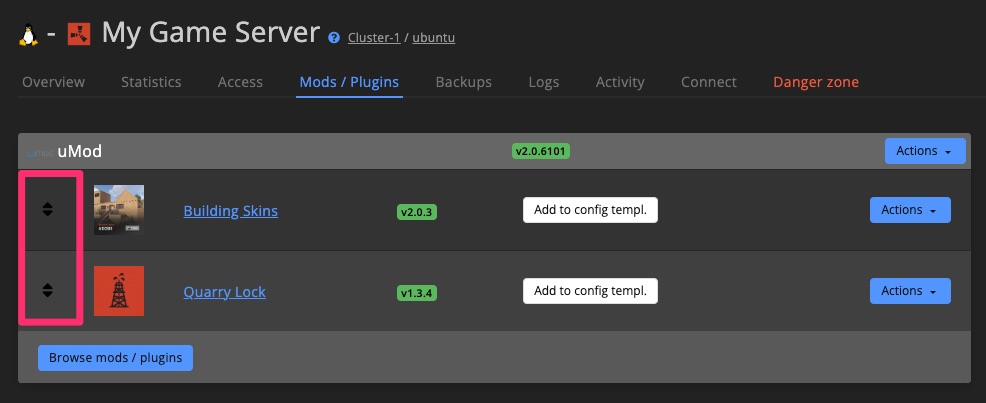Click the uMod section title text

tap(80, 152)
